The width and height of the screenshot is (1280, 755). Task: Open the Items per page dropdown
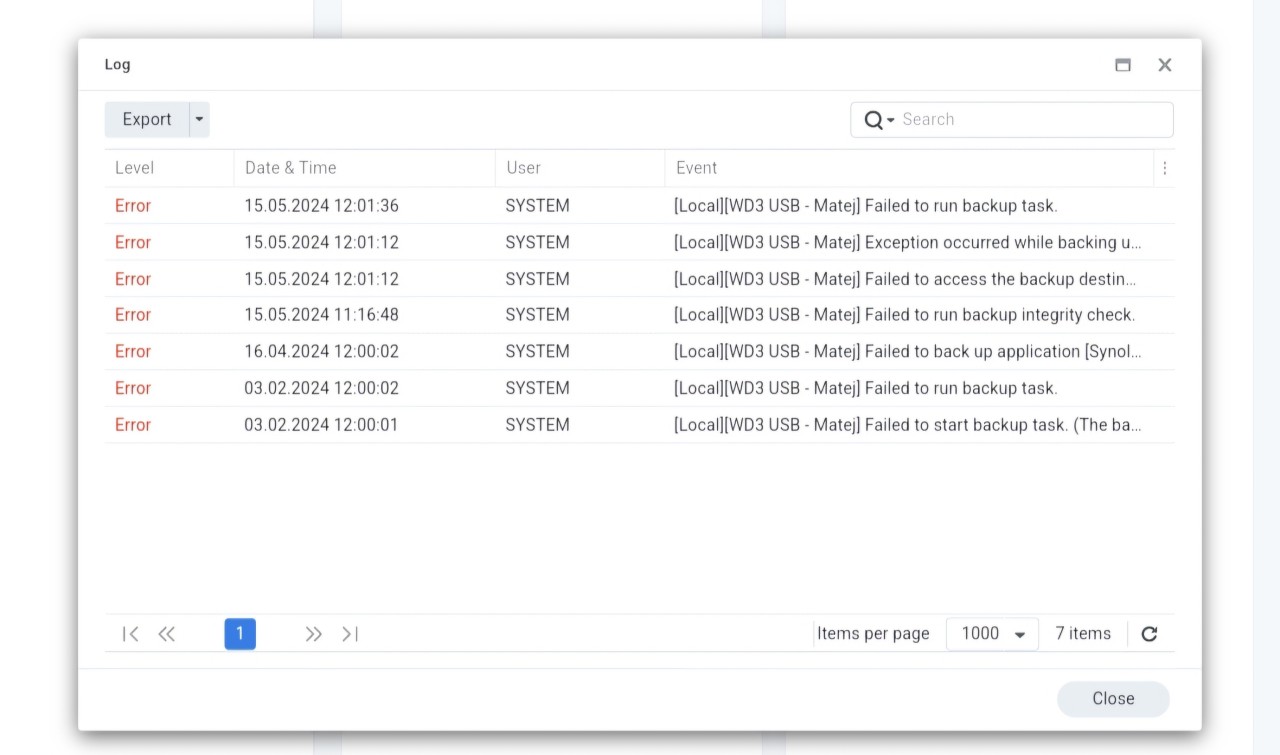991,633
